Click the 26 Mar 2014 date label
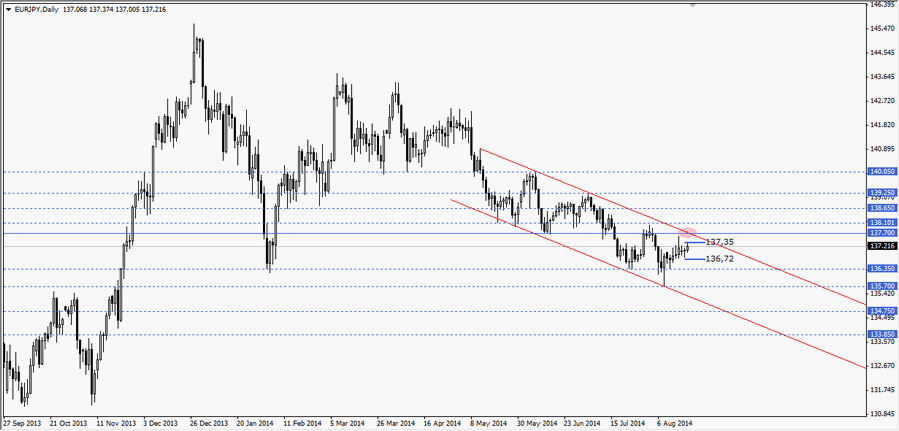This screenshot has width=899, height=431. pos(396,424)
